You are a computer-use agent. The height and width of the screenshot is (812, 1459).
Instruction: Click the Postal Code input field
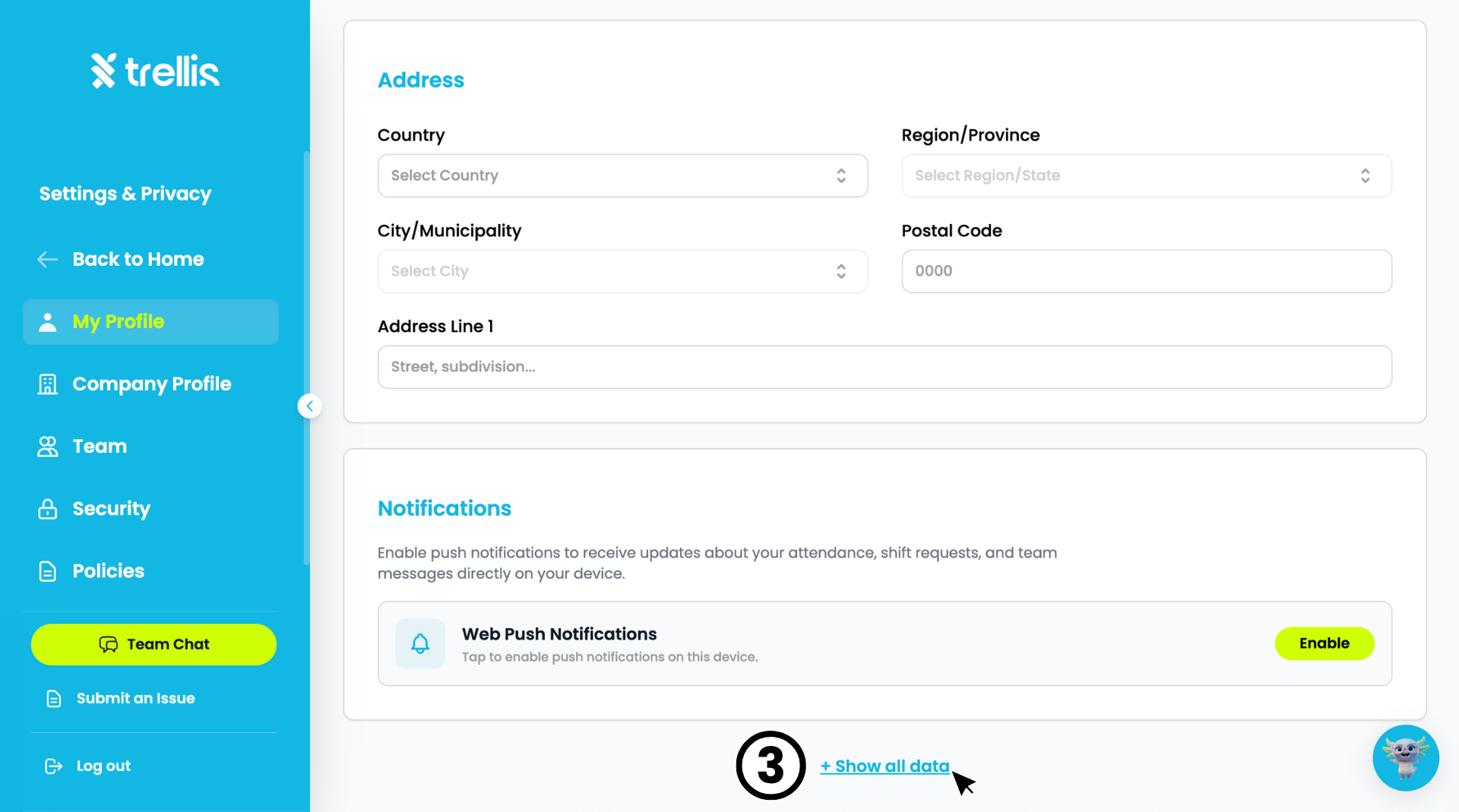[x=1147, y=272]
